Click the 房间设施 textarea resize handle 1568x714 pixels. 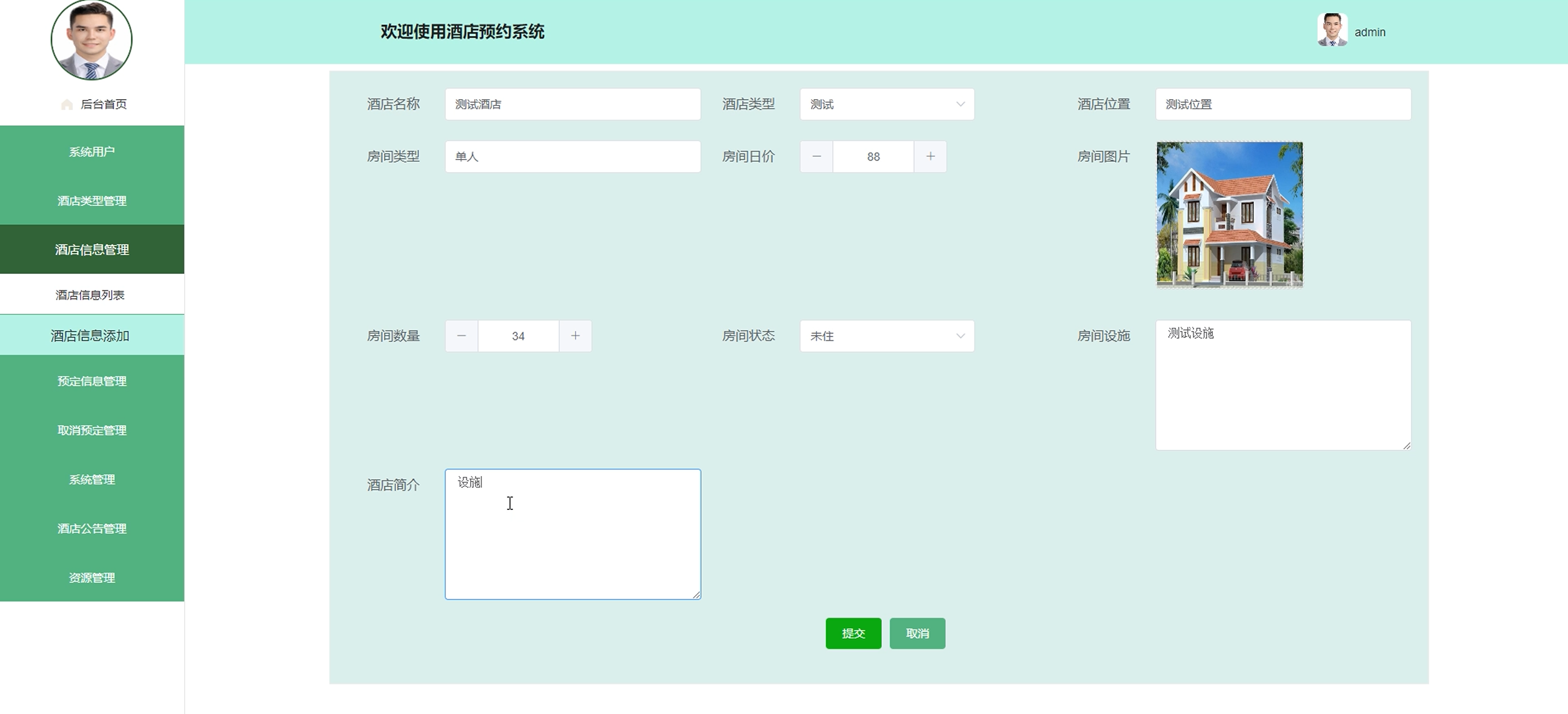(x=1406, y=446)
